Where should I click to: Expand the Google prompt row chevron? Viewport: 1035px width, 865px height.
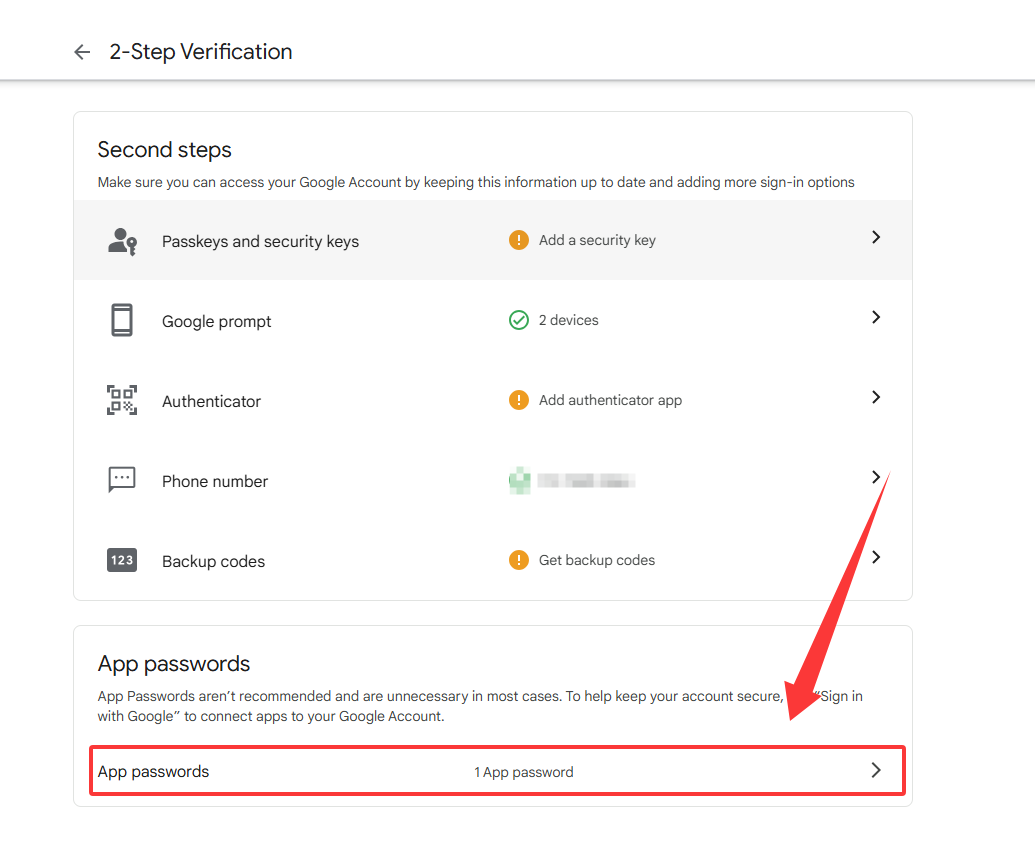pyautogui.click(x=876, y=317)
